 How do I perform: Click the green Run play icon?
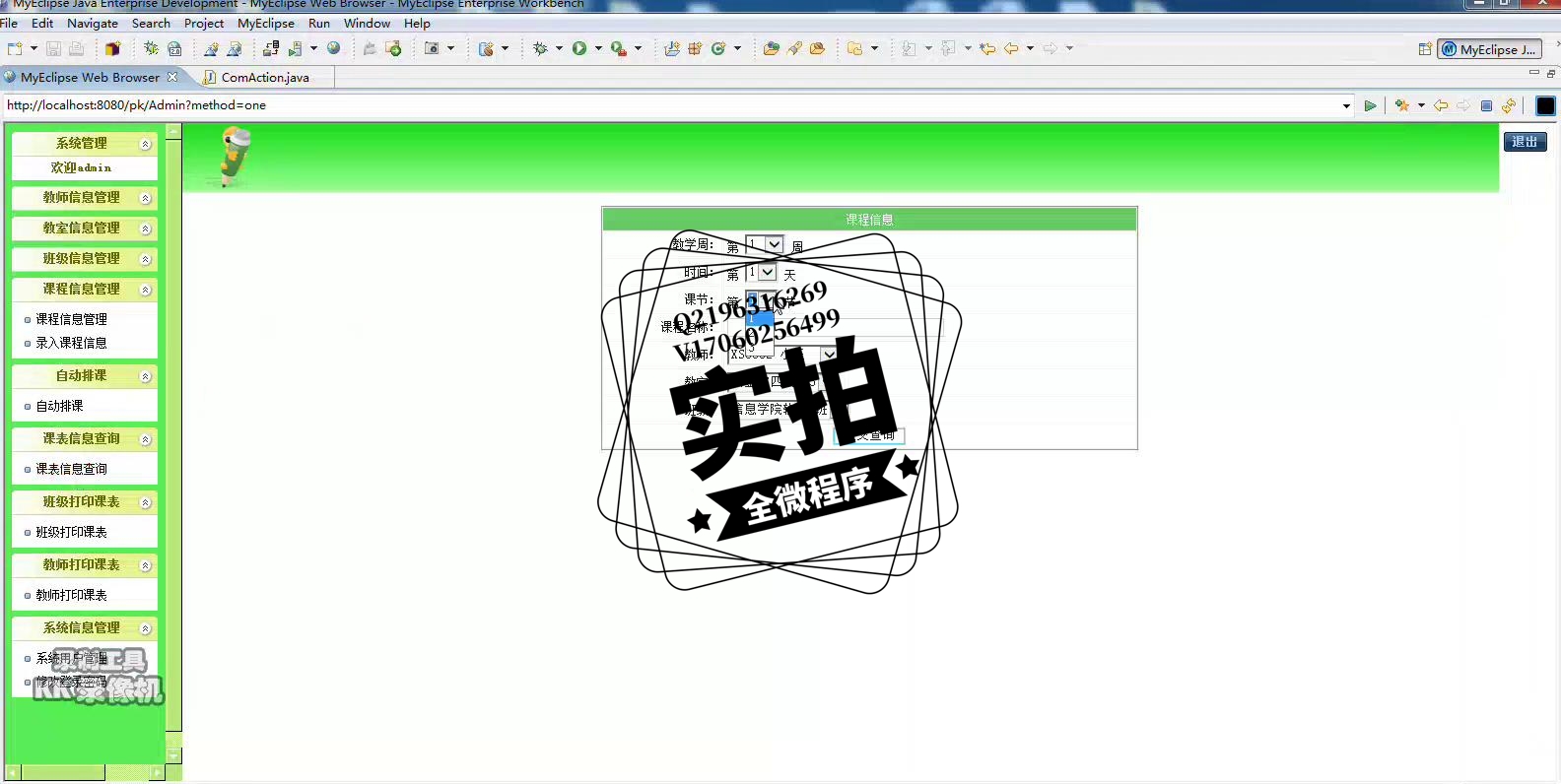click(x=579, y=48)
